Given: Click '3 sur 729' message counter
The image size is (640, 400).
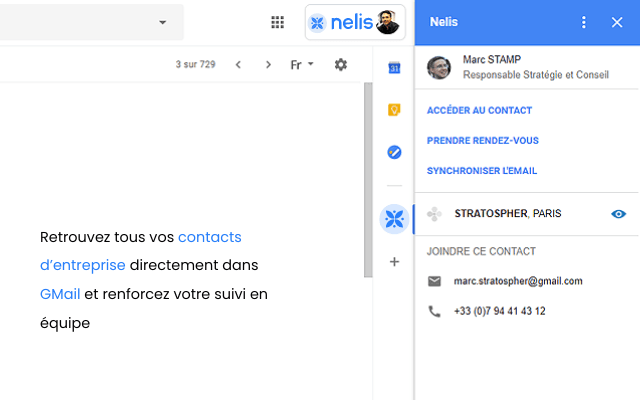Looking at the screenshot, I should [196, 64].
